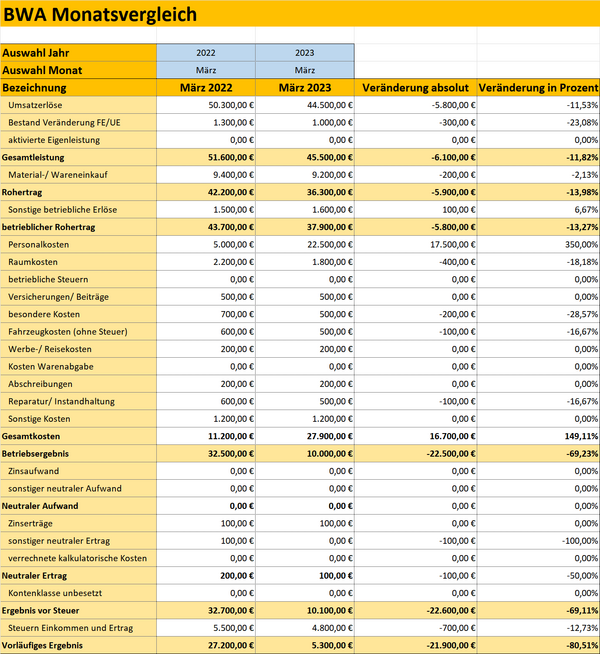Select the 149,11% percent cell
The width and height of the screenshot is (600, 654).
[538, 436]
